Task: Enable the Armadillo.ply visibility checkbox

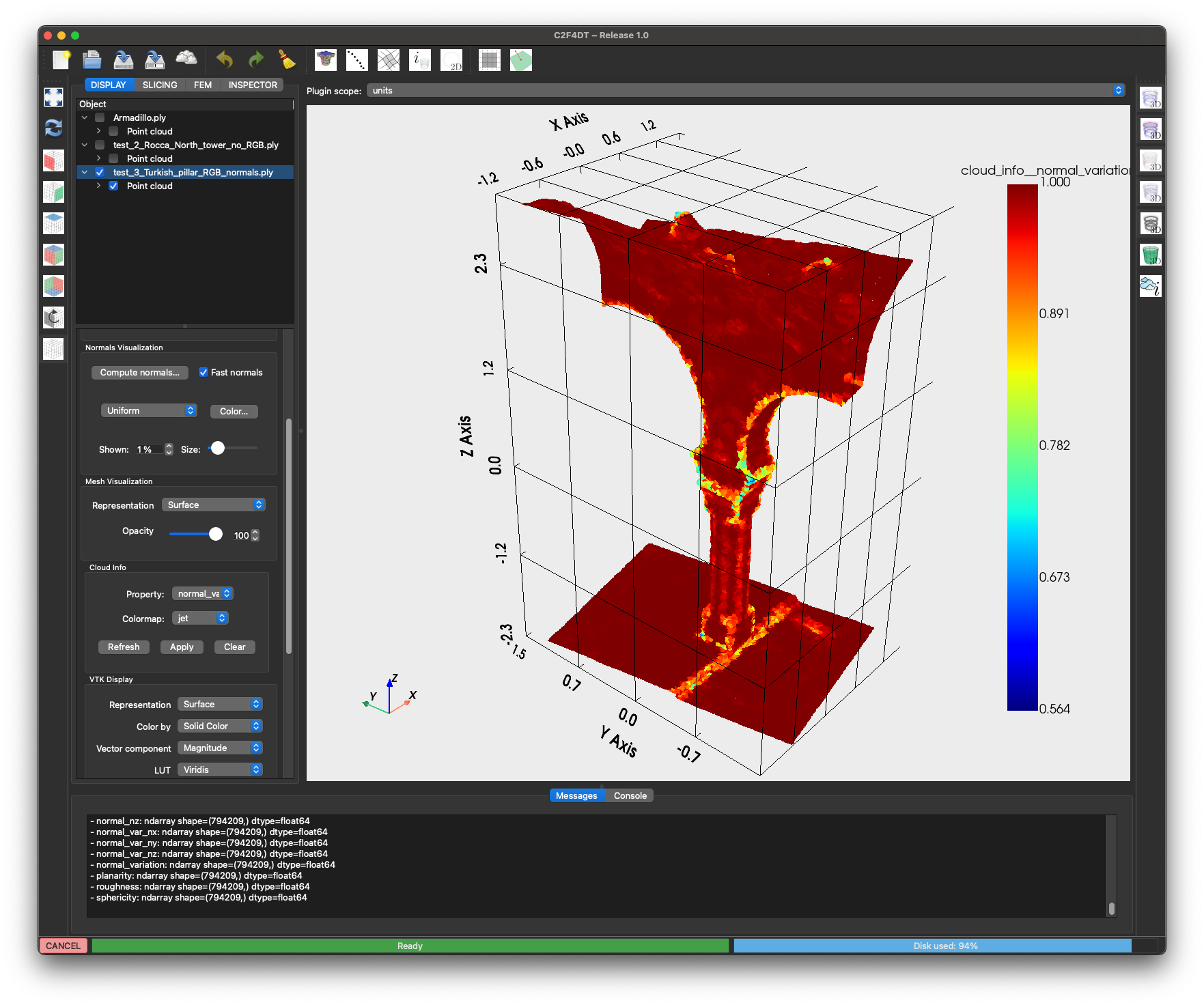Action: pyautogui.click(x=100, y=117)
